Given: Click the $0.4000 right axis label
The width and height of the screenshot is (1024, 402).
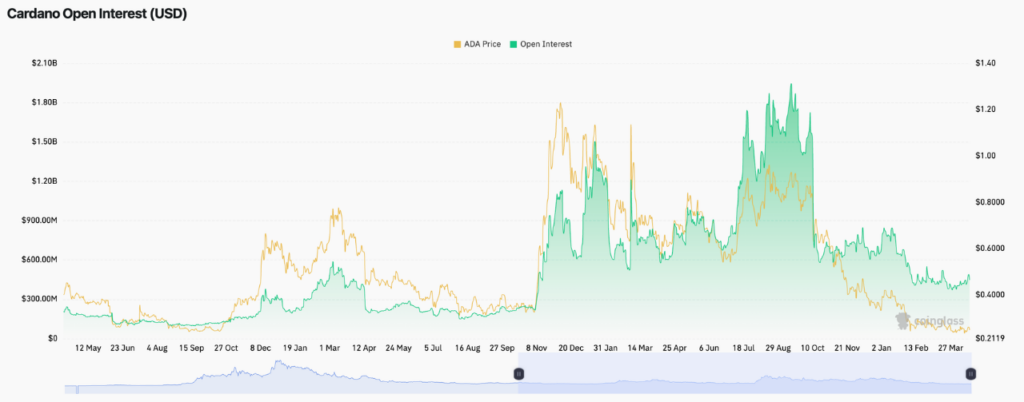Looking at the screenshot, I should coord(991,295).
